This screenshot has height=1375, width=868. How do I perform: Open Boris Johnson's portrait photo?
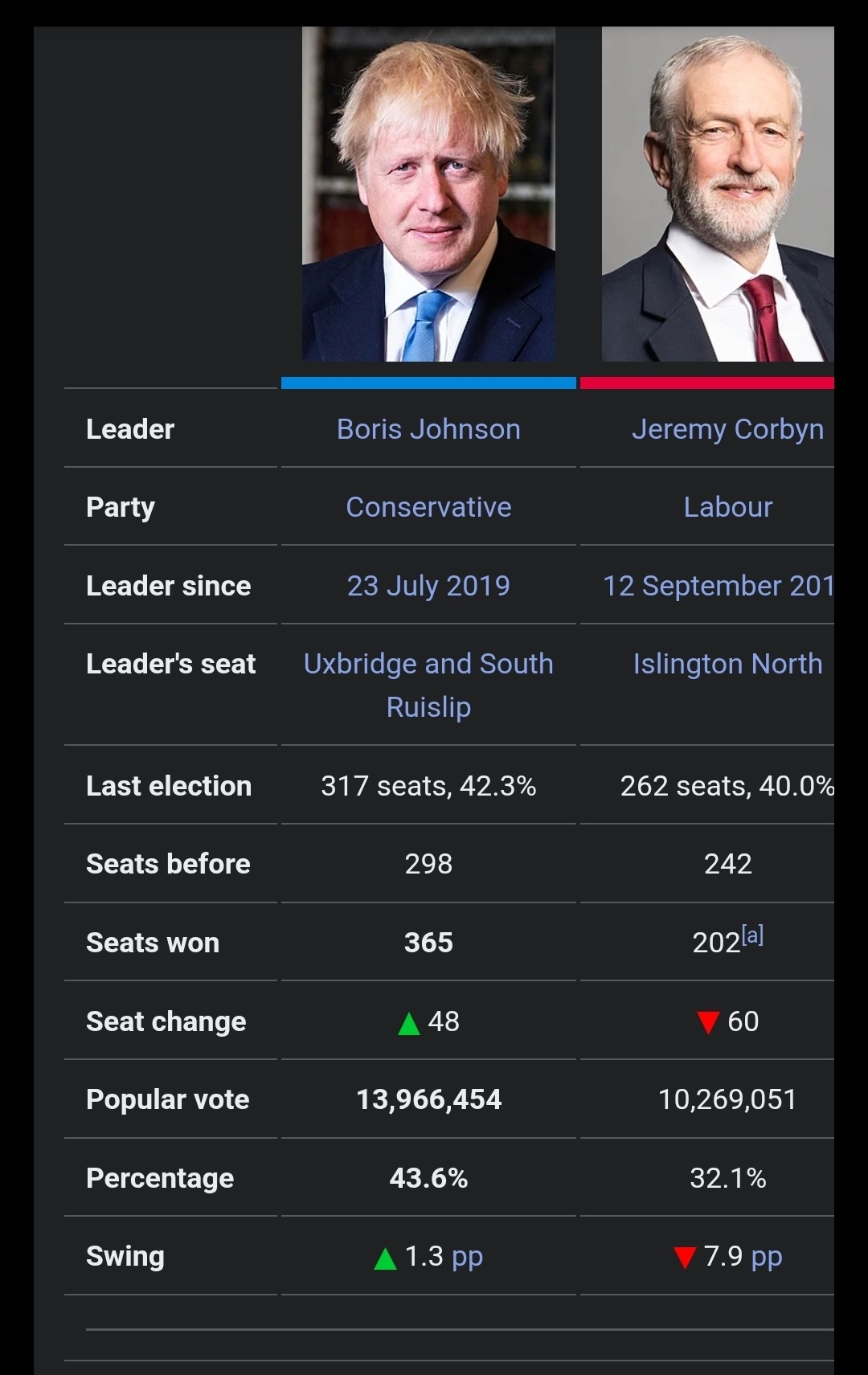point(428,194)
